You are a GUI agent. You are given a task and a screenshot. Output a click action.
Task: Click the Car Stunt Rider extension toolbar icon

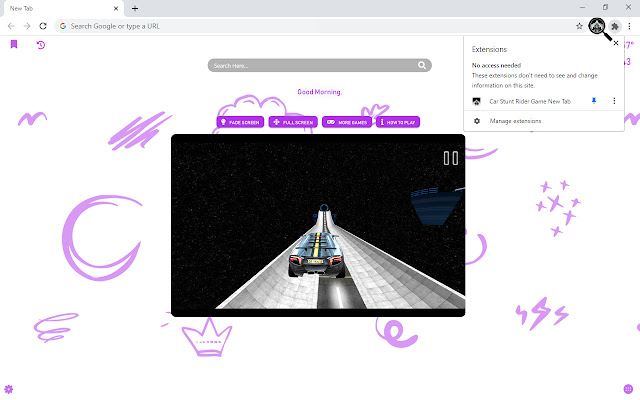(x=597, y=27)
